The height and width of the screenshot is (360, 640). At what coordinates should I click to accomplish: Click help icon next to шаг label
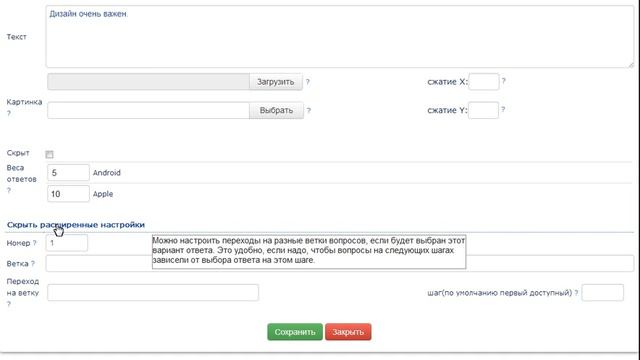tap(576, 293)
